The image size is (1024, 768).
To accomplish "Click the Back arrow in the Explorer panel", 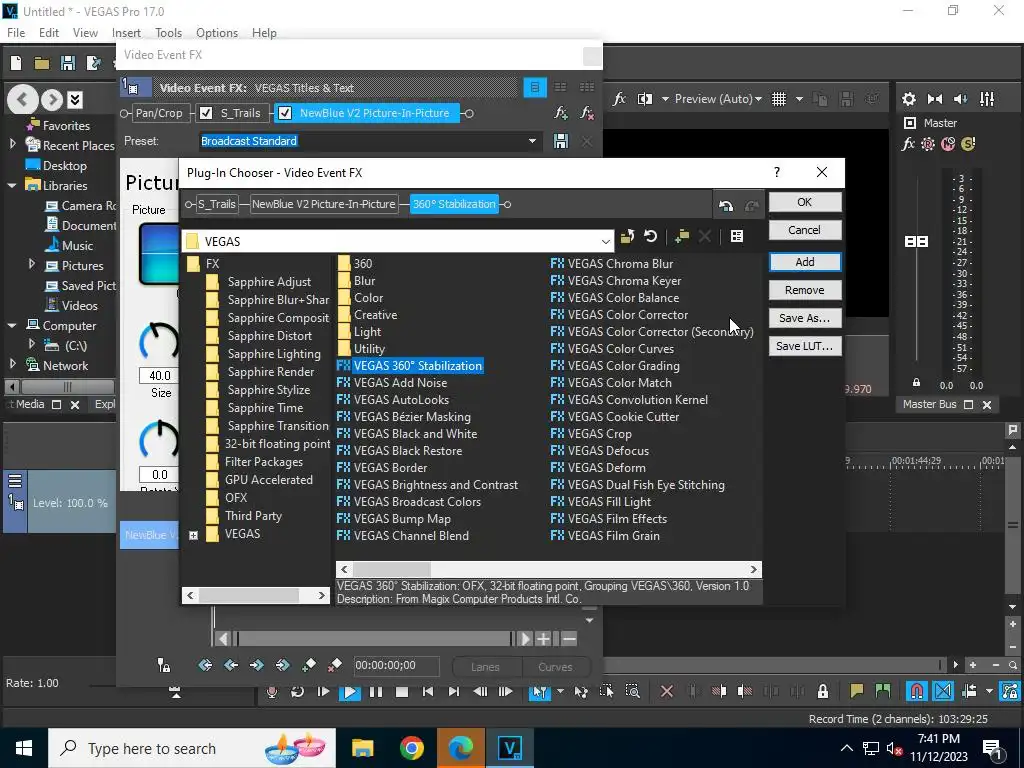I will point(23,99).
